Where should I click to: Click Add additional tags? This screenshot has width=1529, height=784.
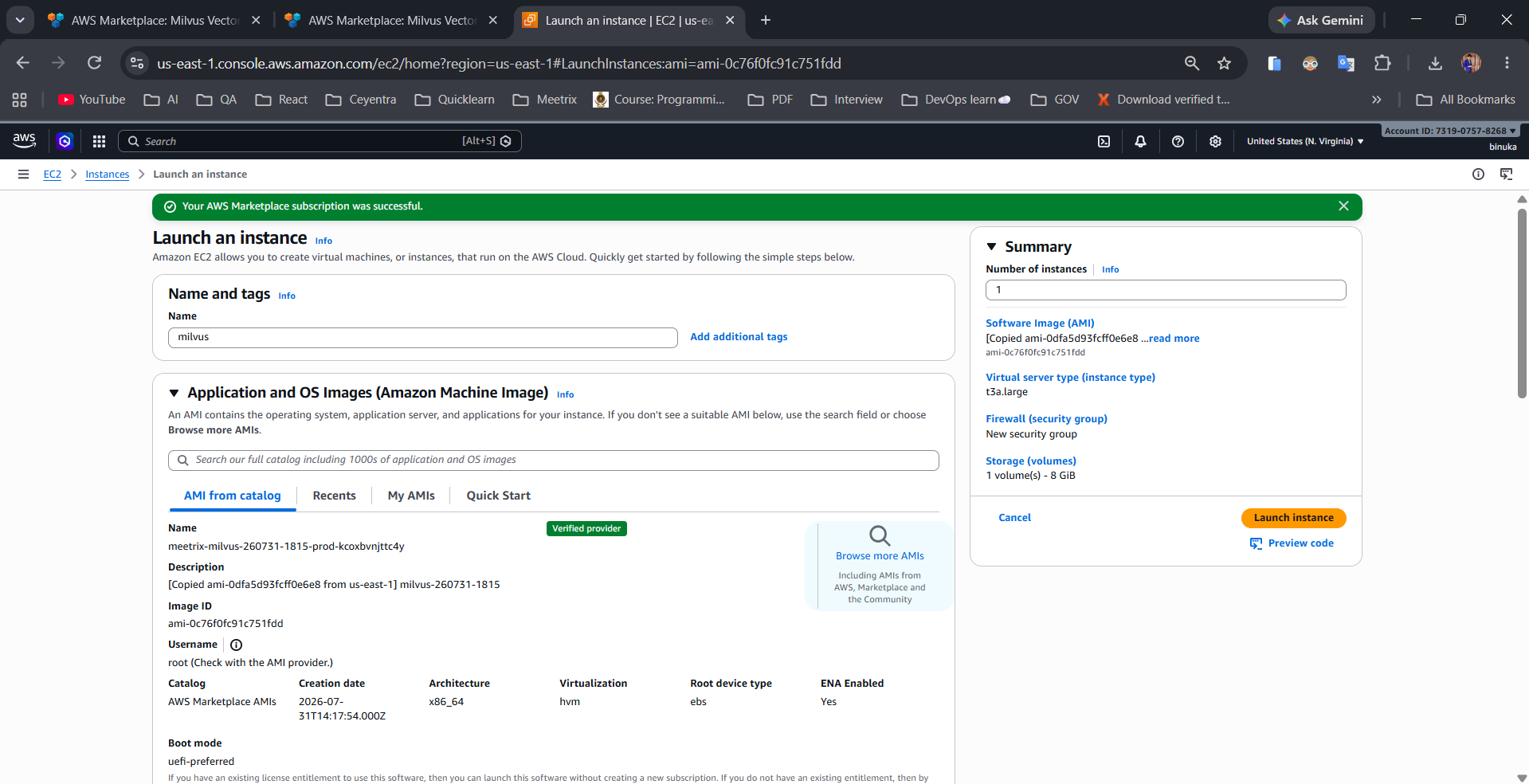(739, 337)
